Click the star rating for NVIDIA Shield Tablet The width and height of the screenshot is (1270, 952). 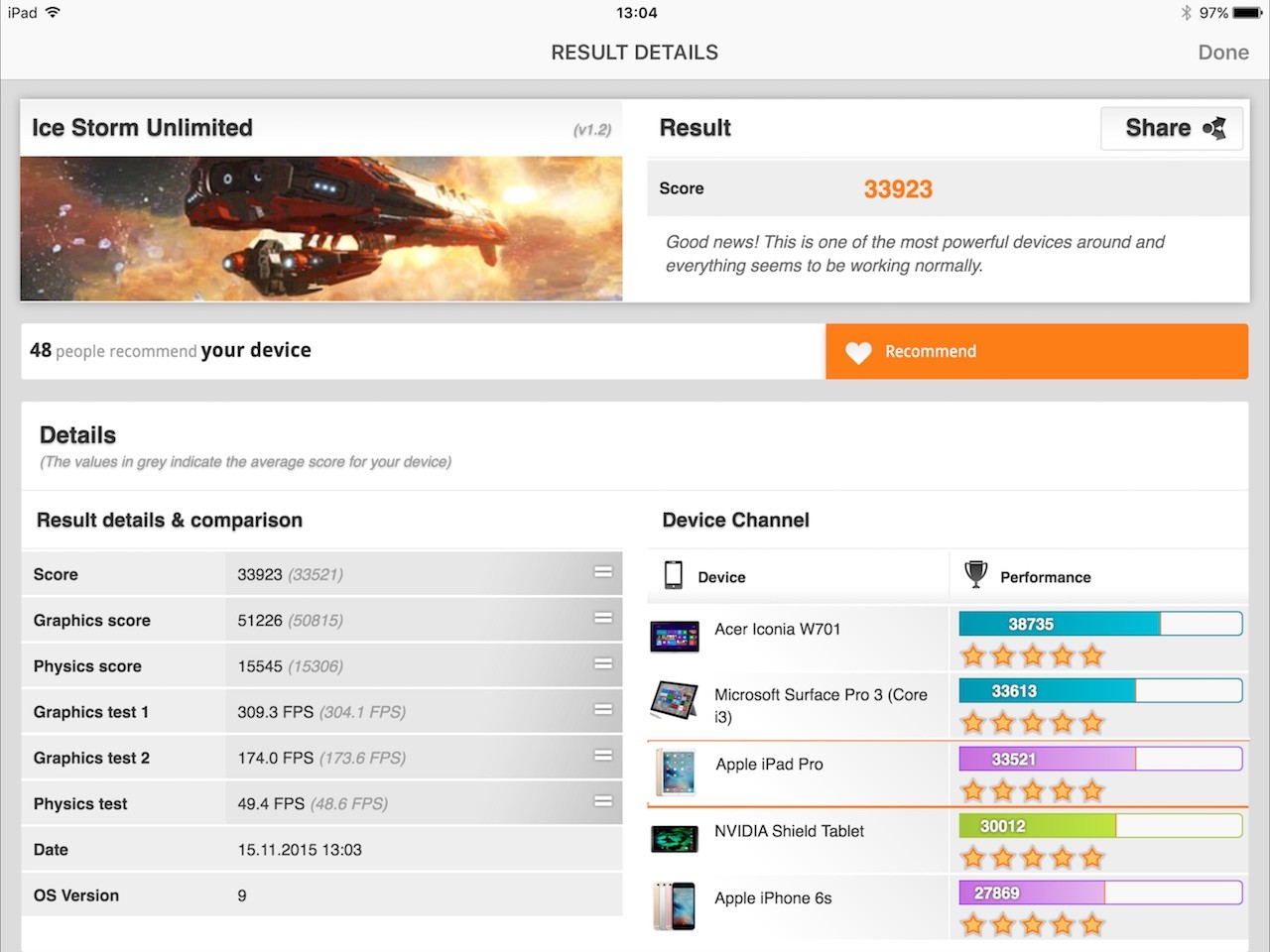[x=1032, y=858]
